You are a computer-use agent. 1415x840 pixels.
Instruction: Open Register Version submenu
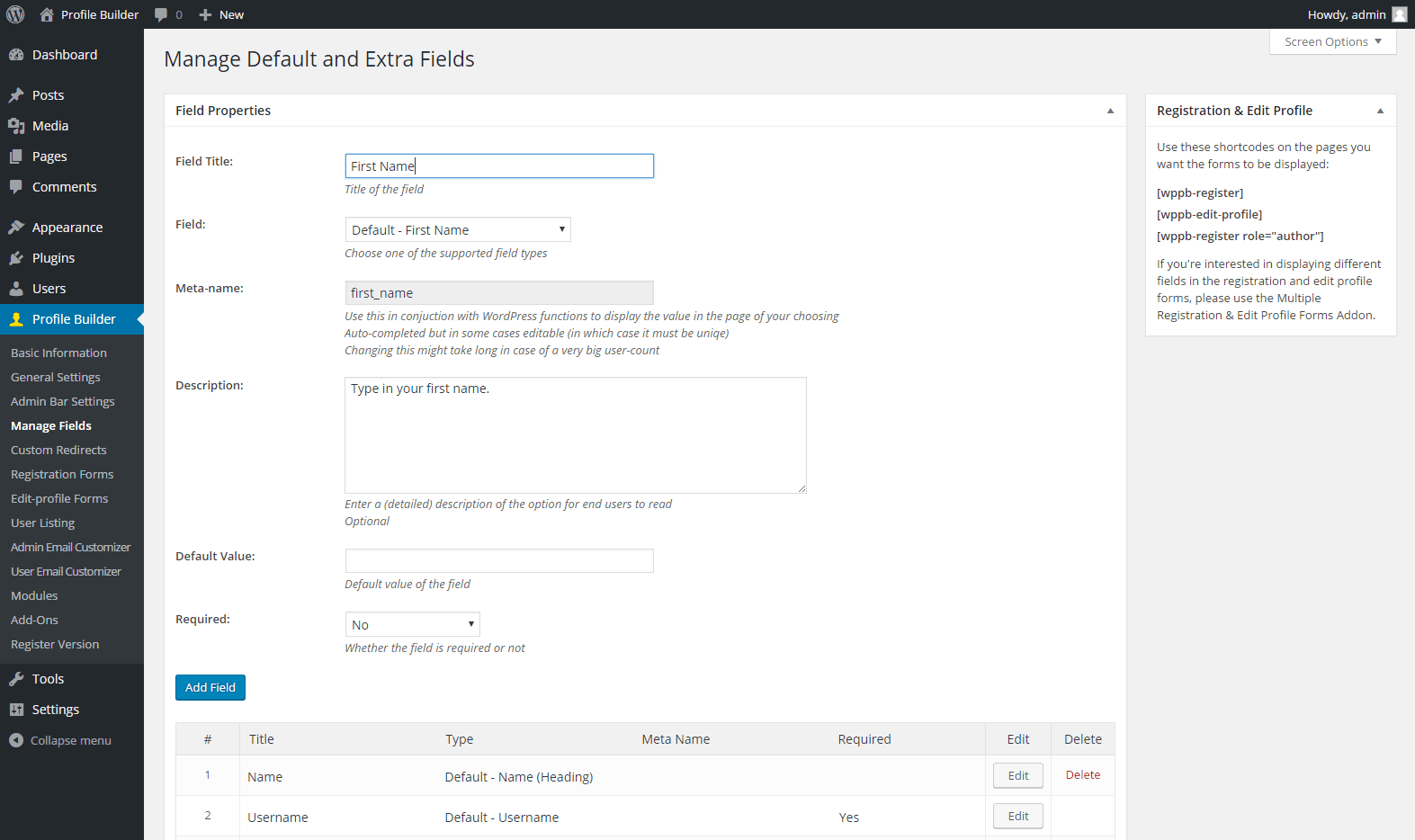pos(55,645)
